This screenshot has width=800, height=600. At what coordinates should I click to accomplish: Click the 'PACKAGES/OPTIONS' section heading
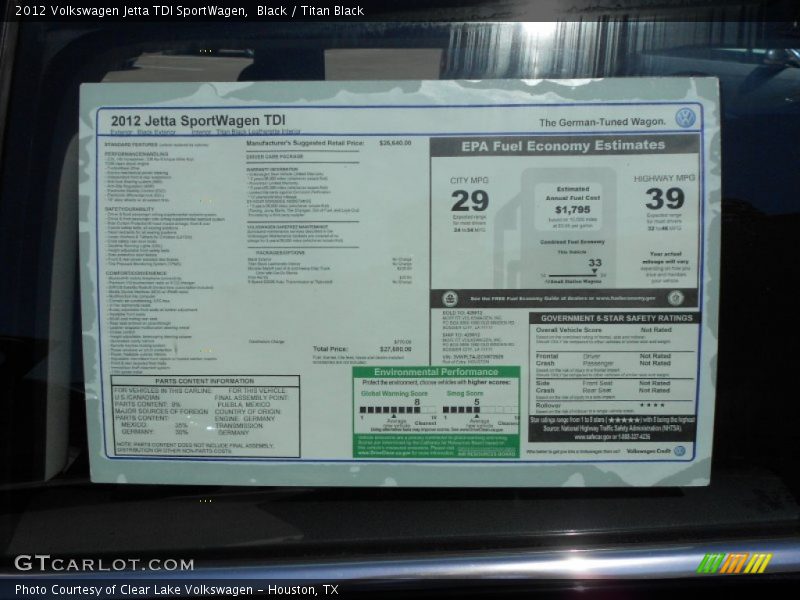tap(280, 253)
